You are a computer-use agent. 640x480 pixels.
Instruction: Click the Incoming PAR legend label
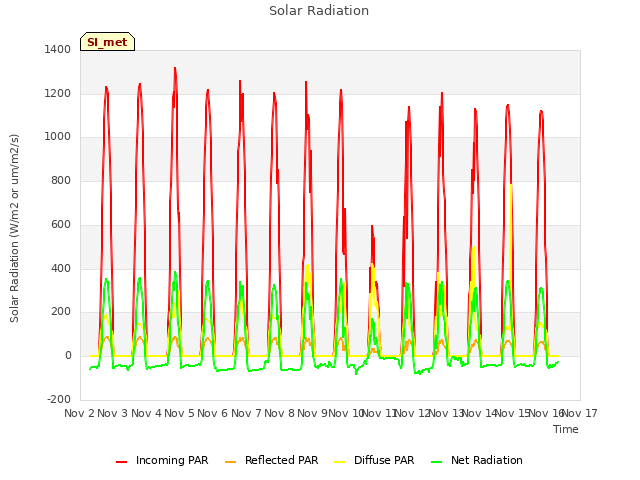(172, 460)
